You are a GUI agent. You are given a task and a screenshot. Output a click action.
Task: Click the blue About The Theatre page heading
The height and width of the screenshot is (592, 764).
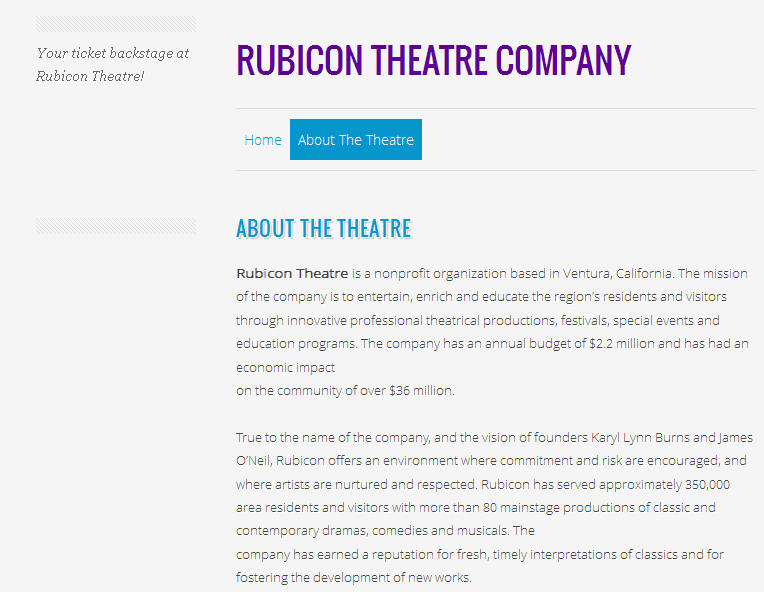[x=323, y=228]
